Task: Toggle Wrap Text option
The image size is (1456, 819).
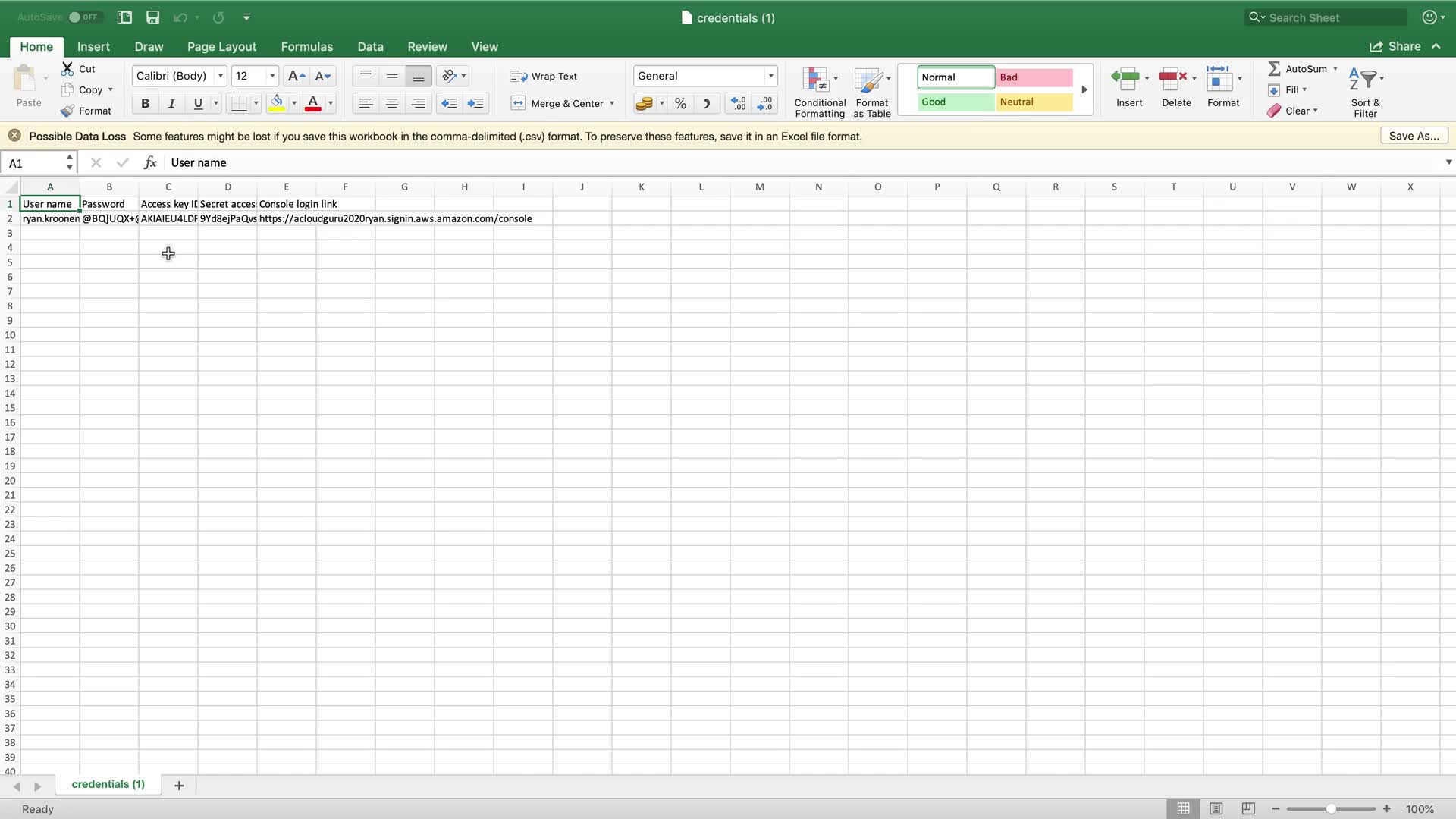Action: coord(544,76)
